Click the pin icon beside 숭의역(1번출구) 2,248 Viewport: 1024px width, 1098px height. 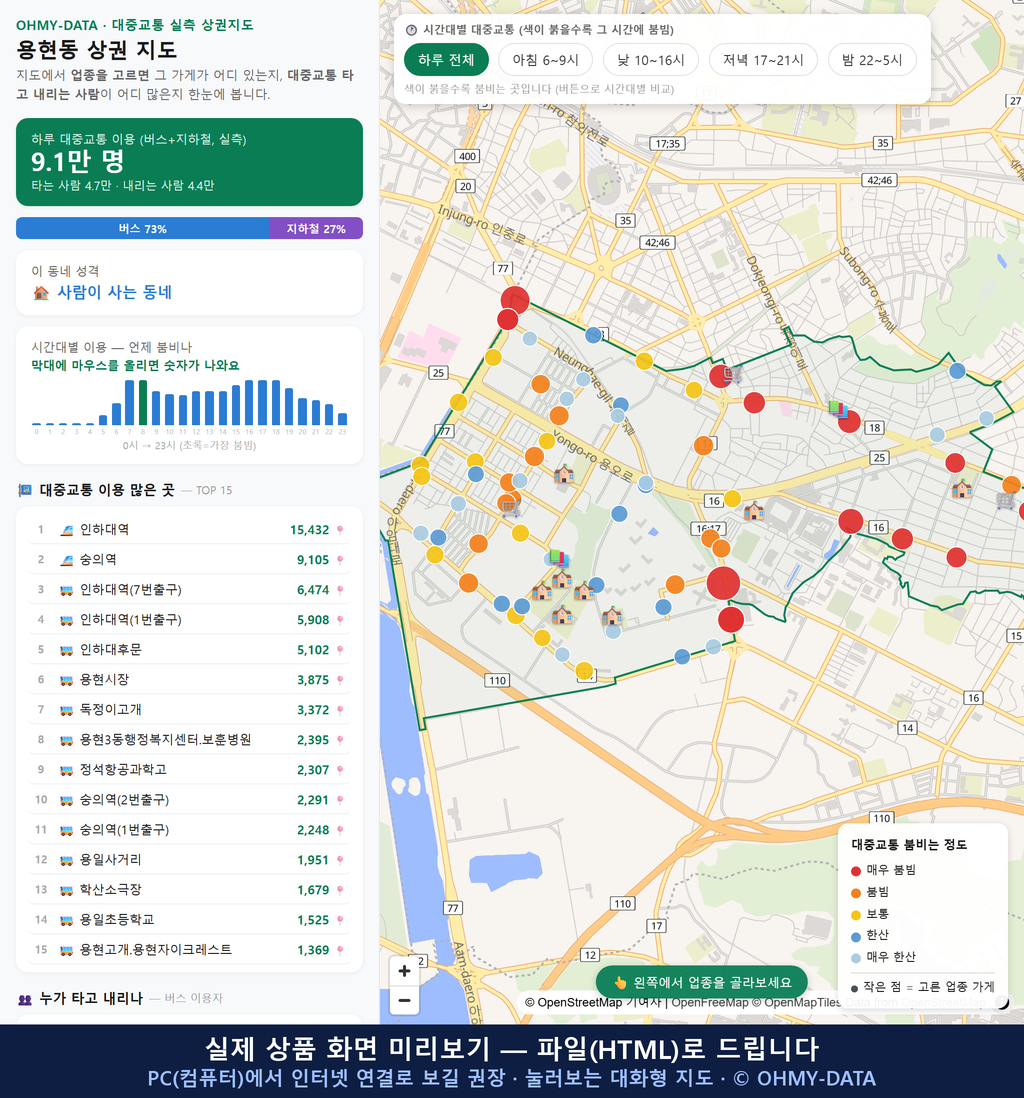pos(340,831)
